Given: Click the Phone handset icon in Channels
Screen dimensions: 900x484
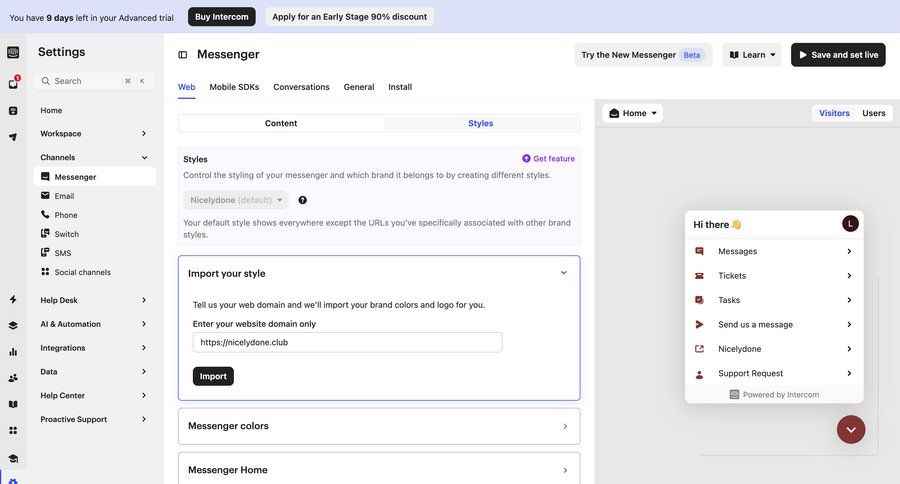Looking at the screenshot, I should [x=45, y=214].
